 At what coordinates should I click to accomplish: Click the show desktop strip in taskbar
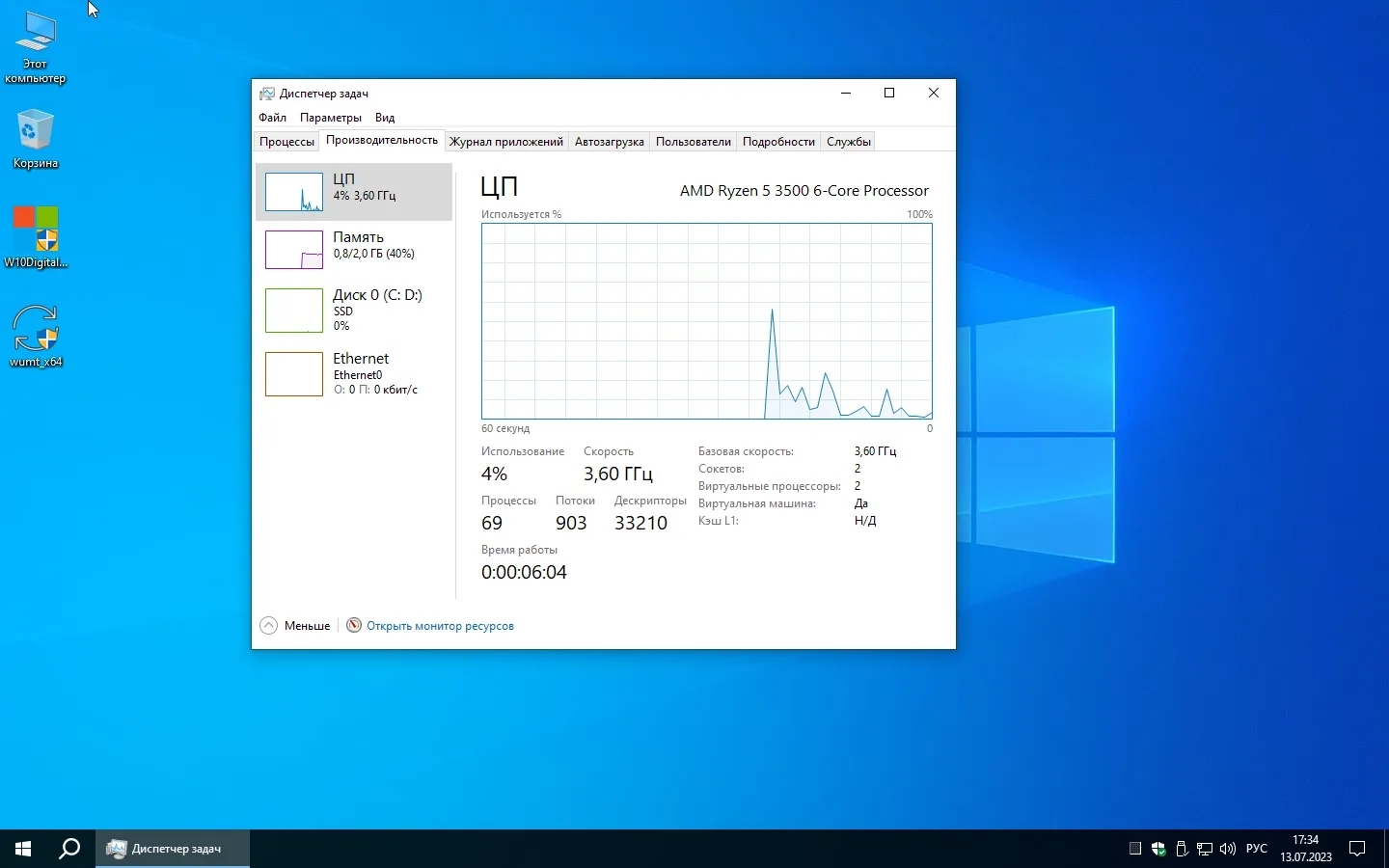tap(1386, 849)
